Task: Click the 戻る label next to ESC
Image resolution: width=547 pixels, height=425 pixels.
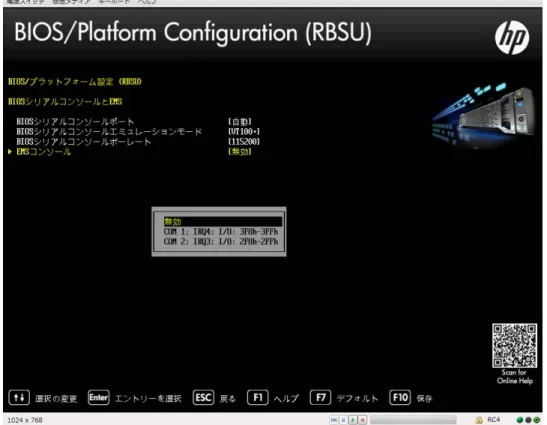Action: (x=227, y=398)
